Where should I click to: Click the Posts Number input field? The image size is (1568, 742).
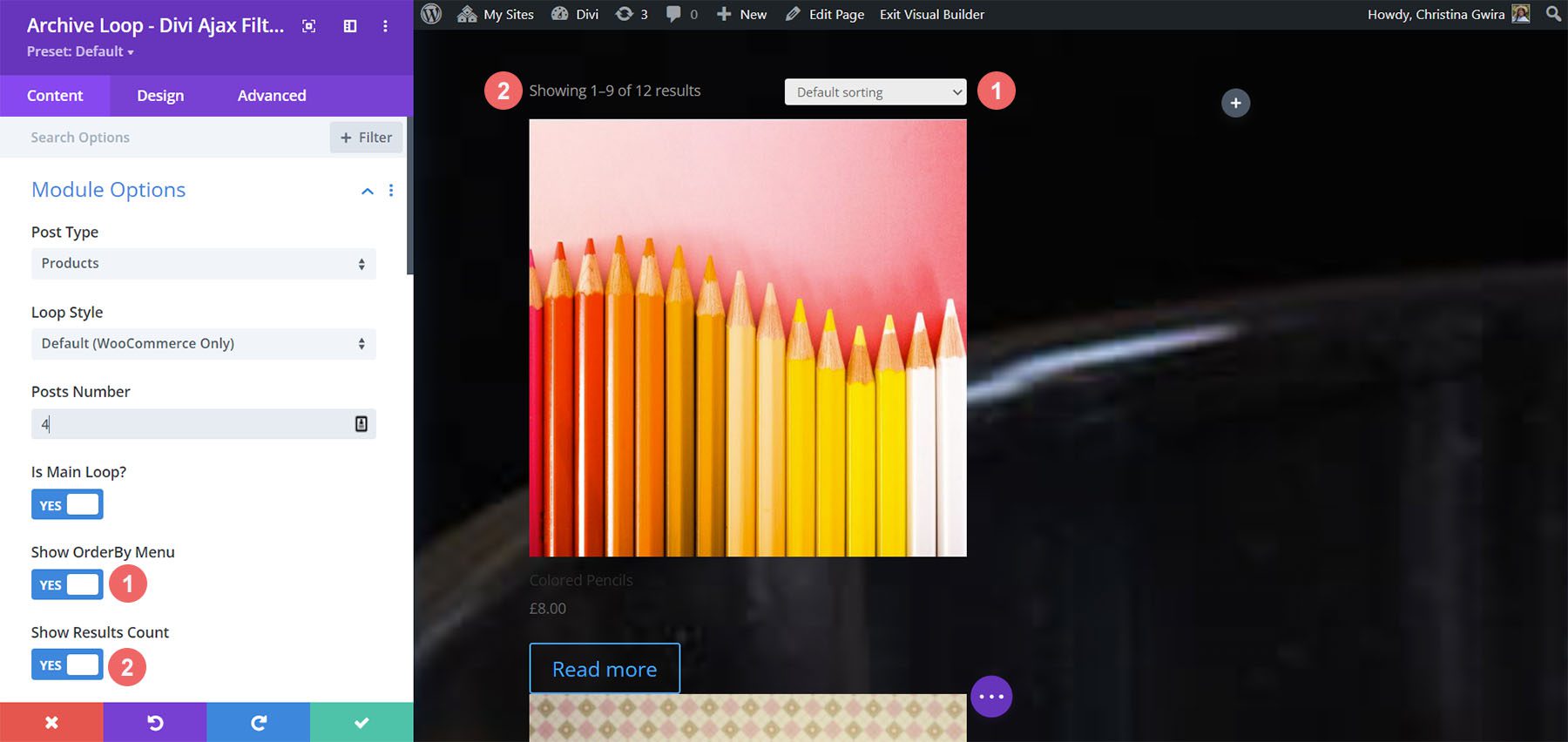pos(204,424)
